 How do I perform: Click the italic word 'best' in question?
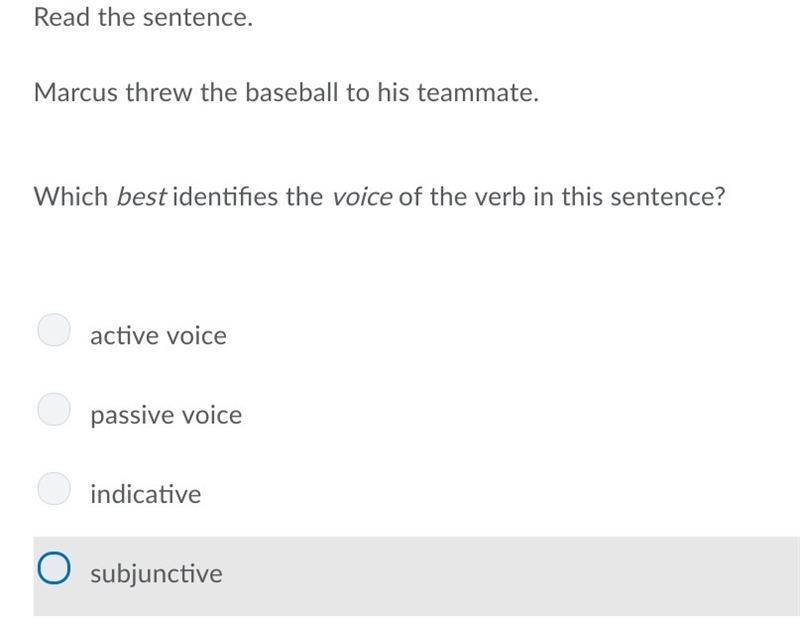141,197
